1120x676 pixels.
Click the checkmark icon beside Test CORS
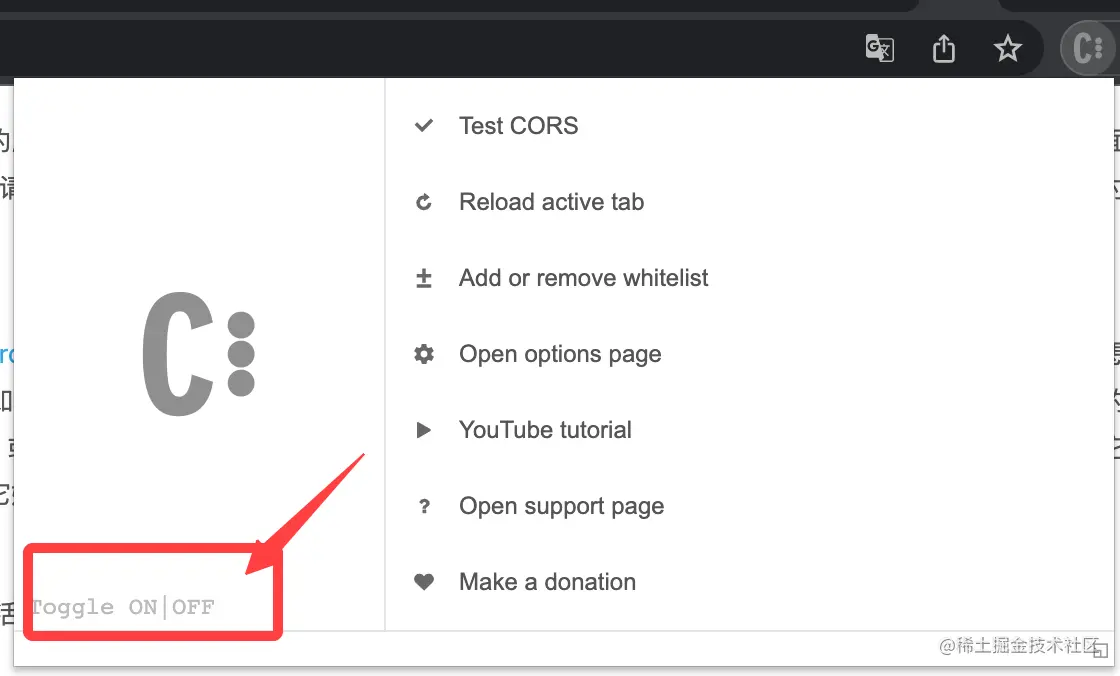tap(424, 126)
